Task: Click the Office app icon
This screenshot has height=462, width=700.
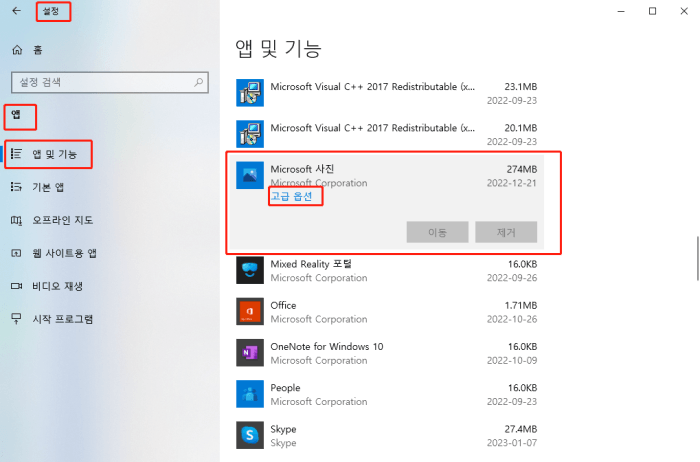Action: 250,311
